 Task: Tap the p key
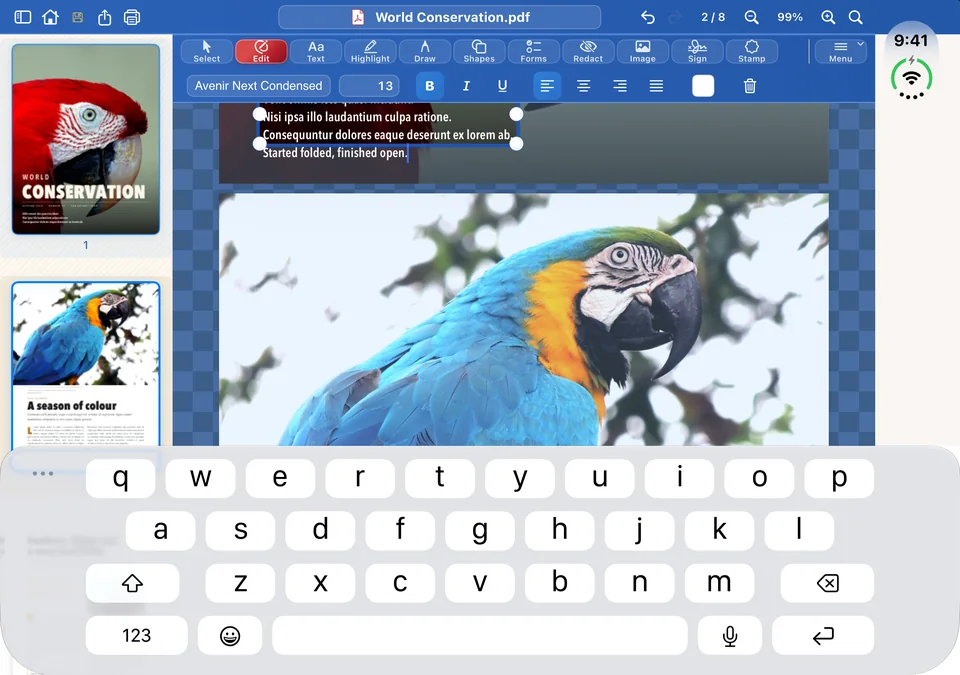(839, 478)
